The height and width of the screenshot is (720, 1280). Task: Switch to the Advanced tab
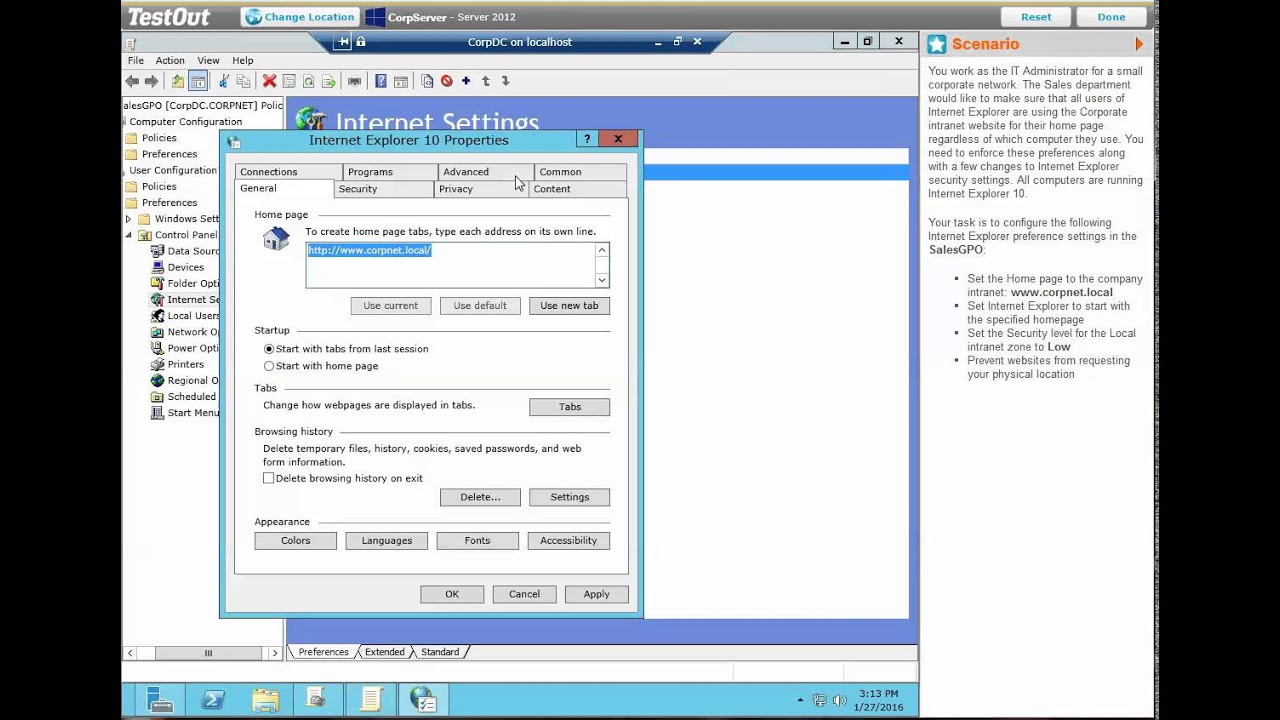pyautogui.click(x=485, y=172)
